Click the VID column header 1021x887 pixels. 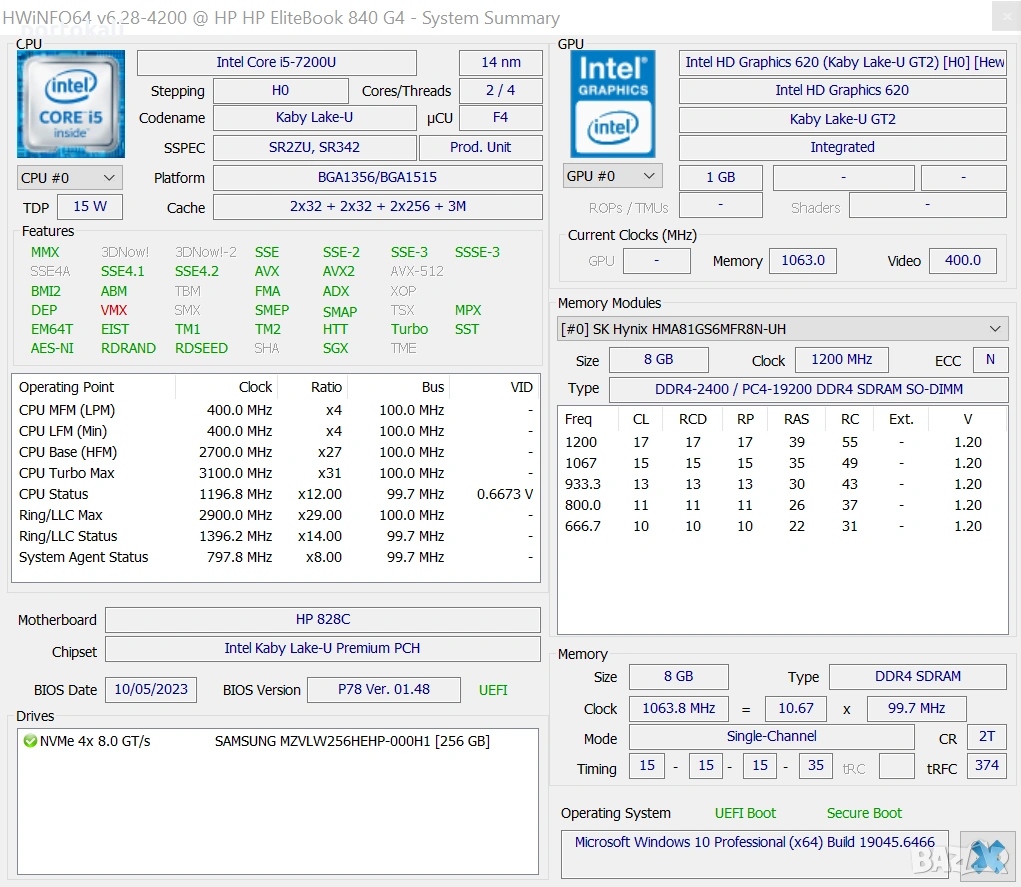[x=521, y=387]
